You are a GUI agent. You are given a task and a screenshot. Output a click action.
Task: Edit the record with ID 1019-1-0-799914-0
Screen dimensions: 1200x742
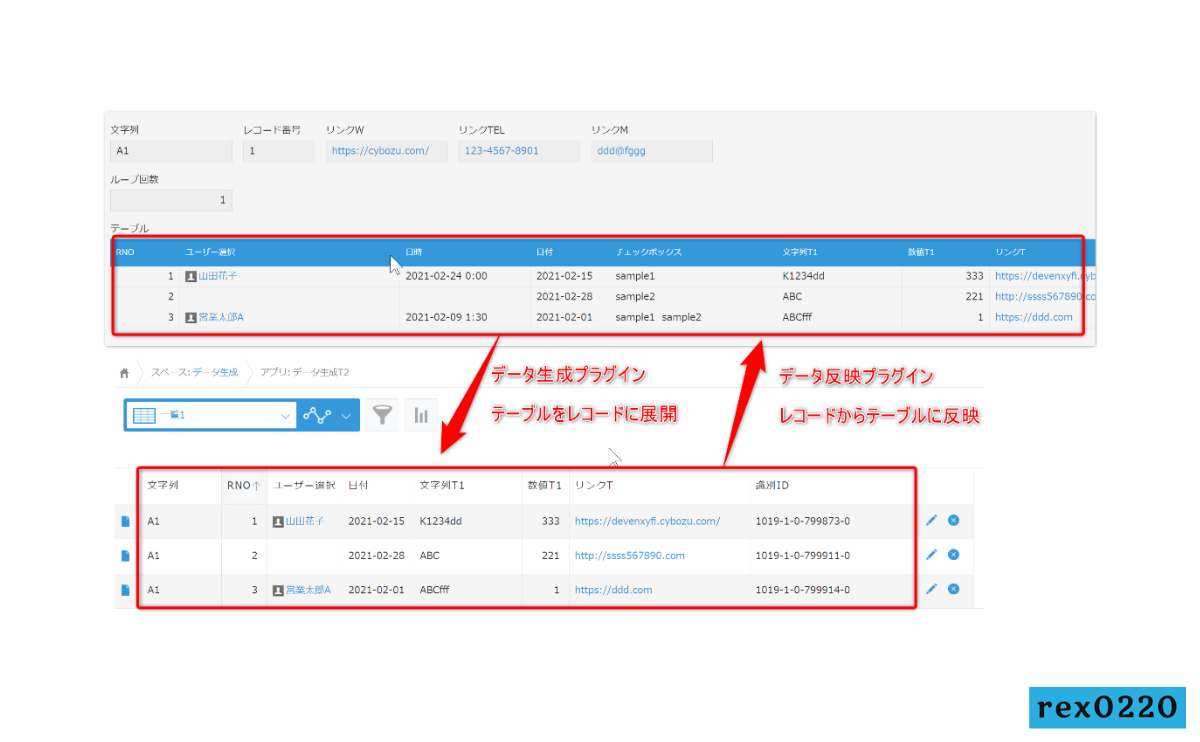[x=932, y=589]
